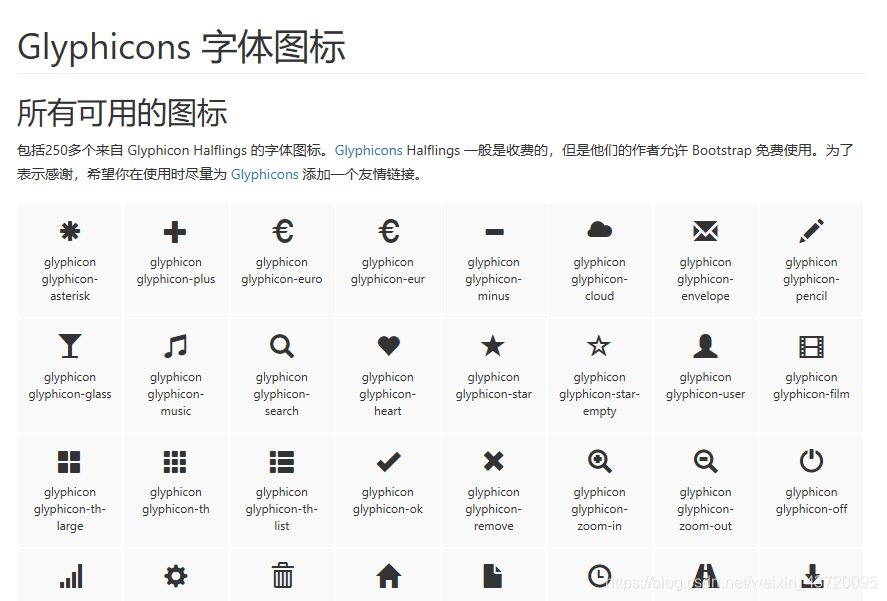Click the 'glyphicon glyphicon-off' label

(811, 500)
